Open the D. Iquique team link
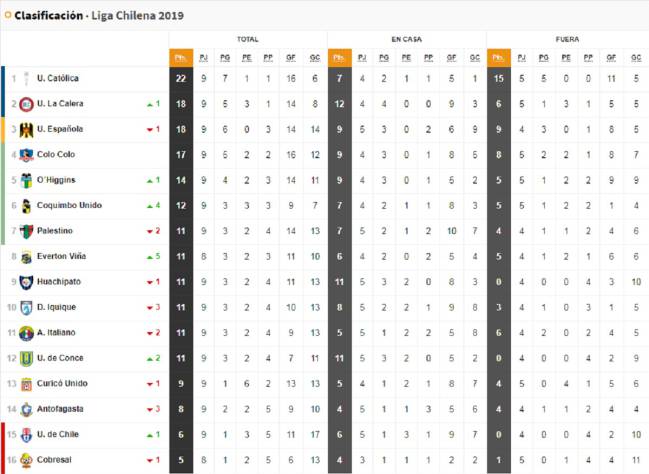 [56, 308]
